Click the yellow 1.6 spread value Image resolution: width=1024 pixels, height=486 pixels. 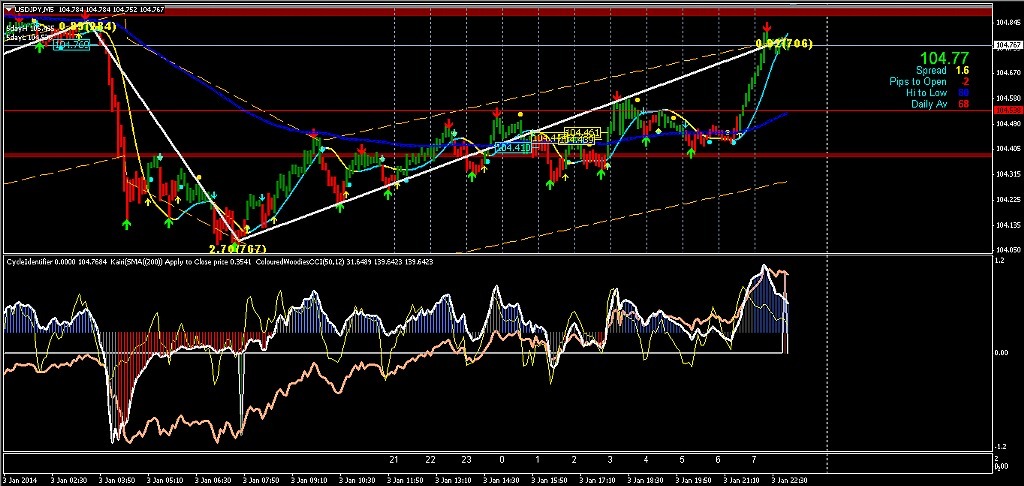[962, 70]
